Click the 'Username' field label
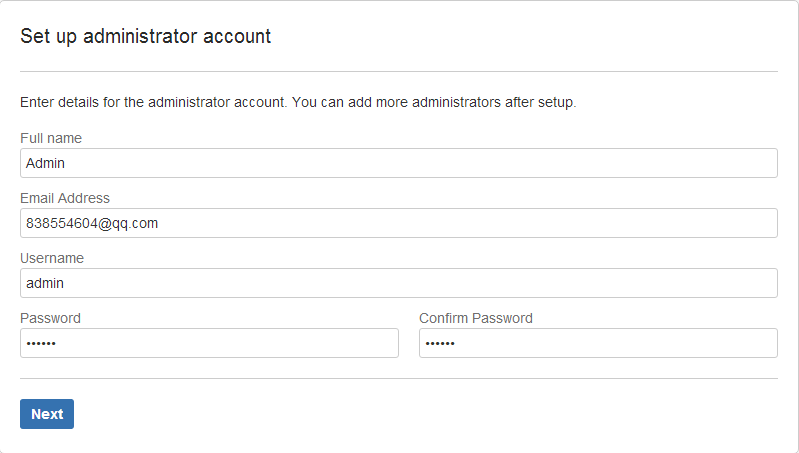 52,258
